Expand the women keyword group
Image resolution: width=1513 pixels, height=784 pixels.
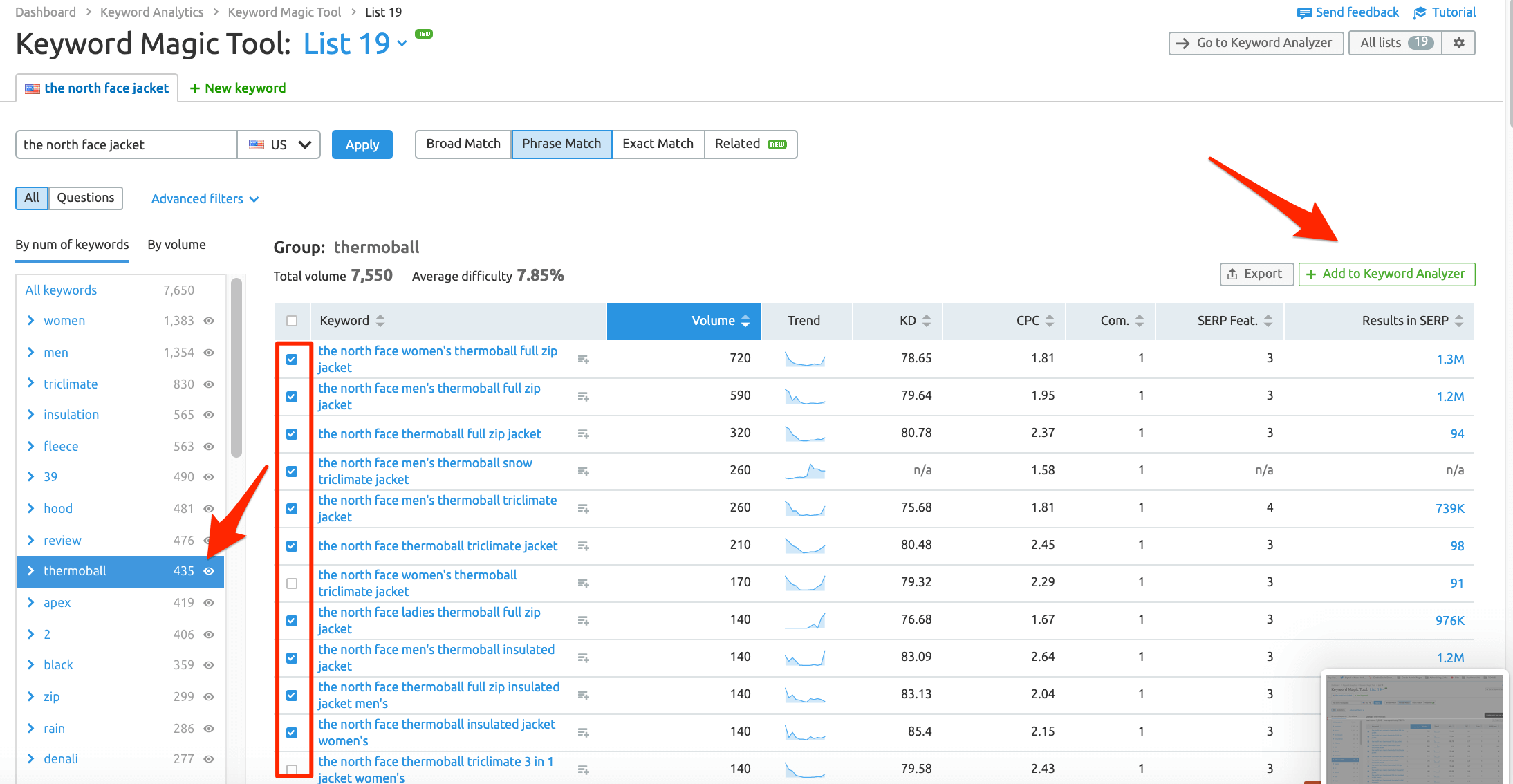[x=30, y=320]
